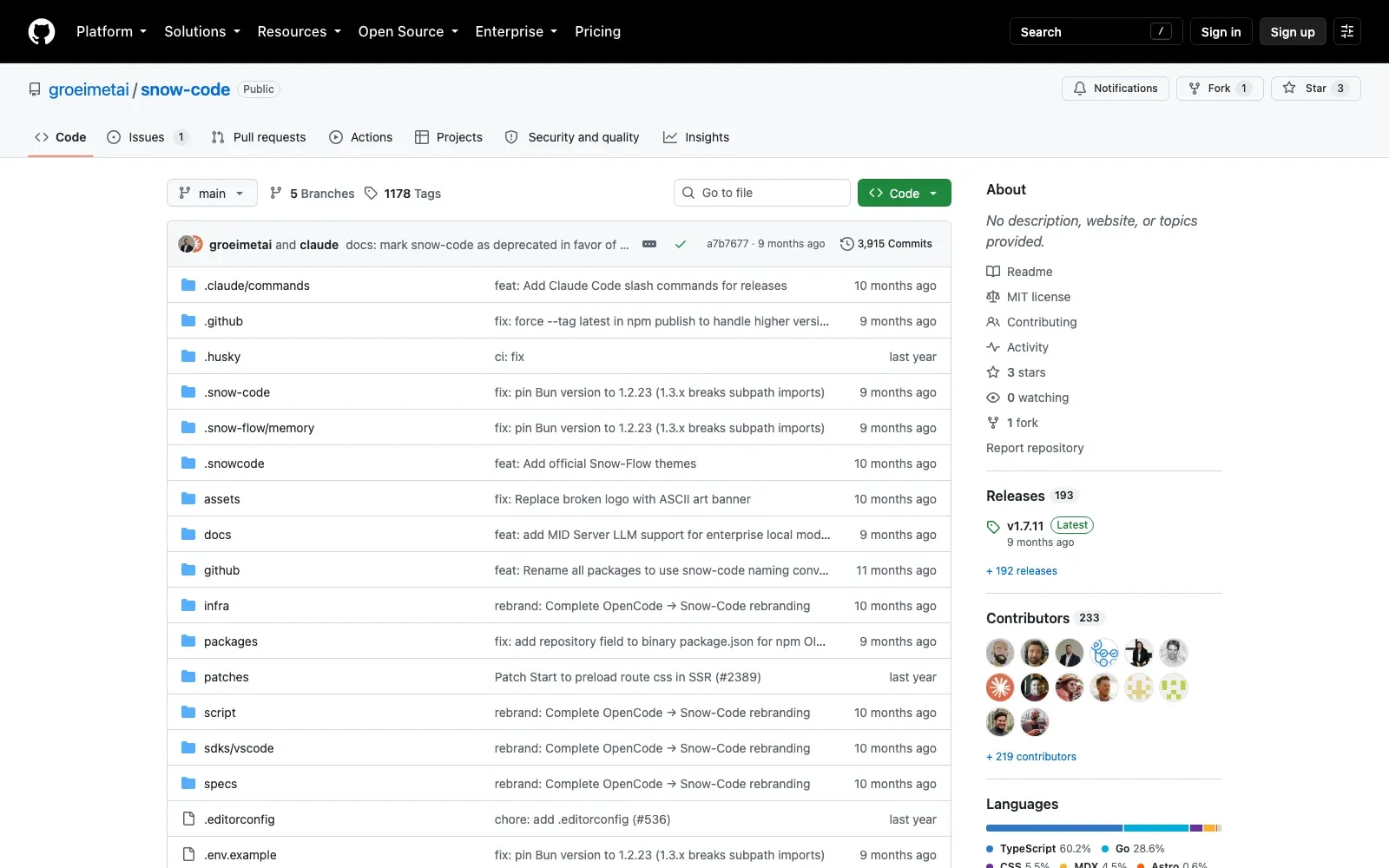This screenshot has width=1389, height=868.
Task: Show the + 219 contributors link
Action: pyautogui.click(x=1031, y=757)
